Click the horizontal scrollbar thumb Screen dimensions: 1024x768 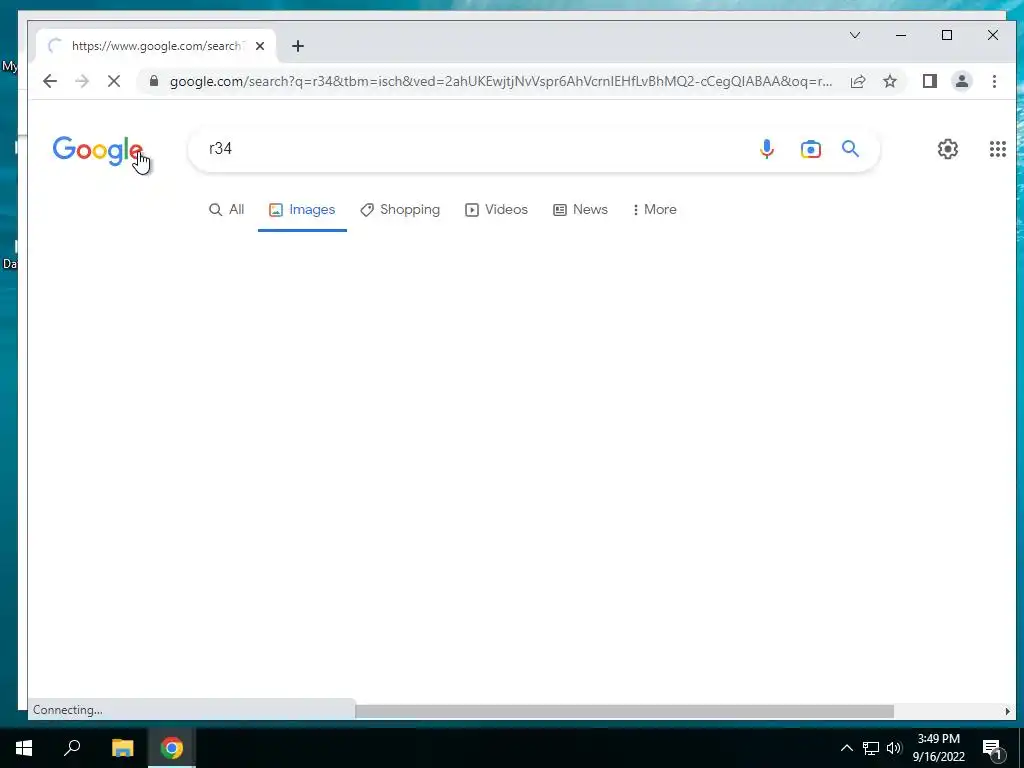tap(624, 711)
